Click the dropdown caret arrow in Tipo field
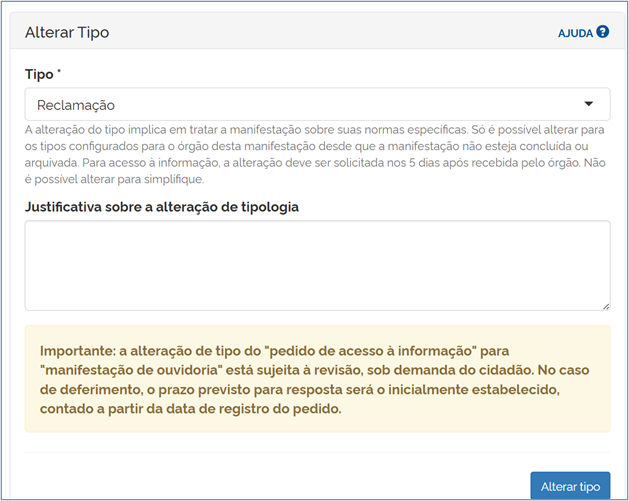Screen dimensions: 629x501 click(x=589, y=104)
